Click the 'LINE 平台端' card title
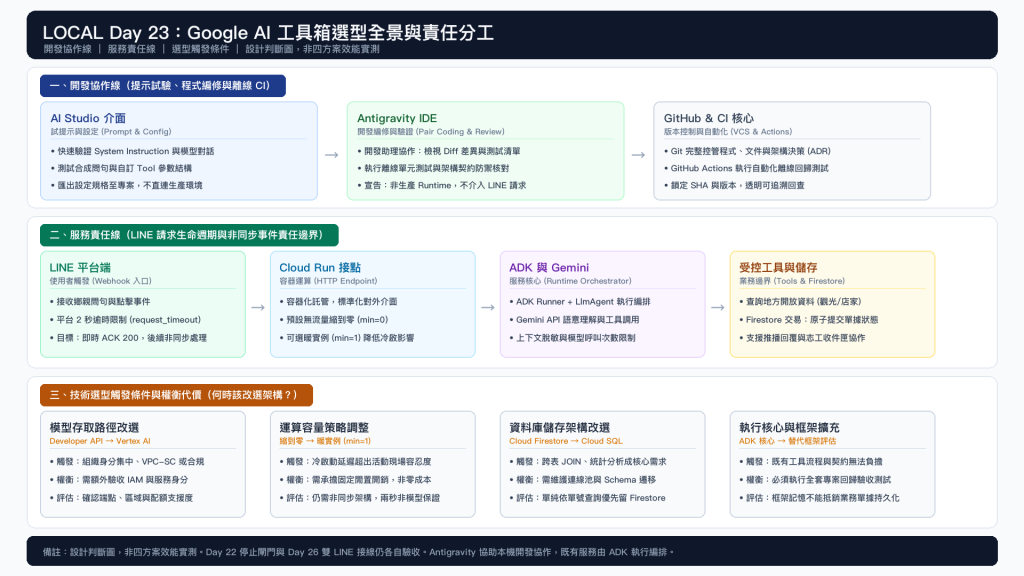Viewport: 1024px width, 576px height. [80, 268]
